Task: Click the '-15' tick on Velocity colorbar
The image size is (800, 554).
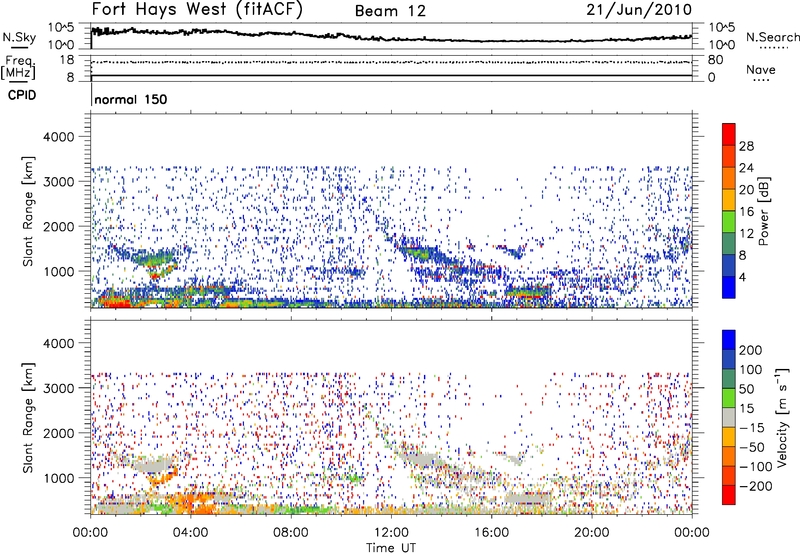Action: pos(752,428)
